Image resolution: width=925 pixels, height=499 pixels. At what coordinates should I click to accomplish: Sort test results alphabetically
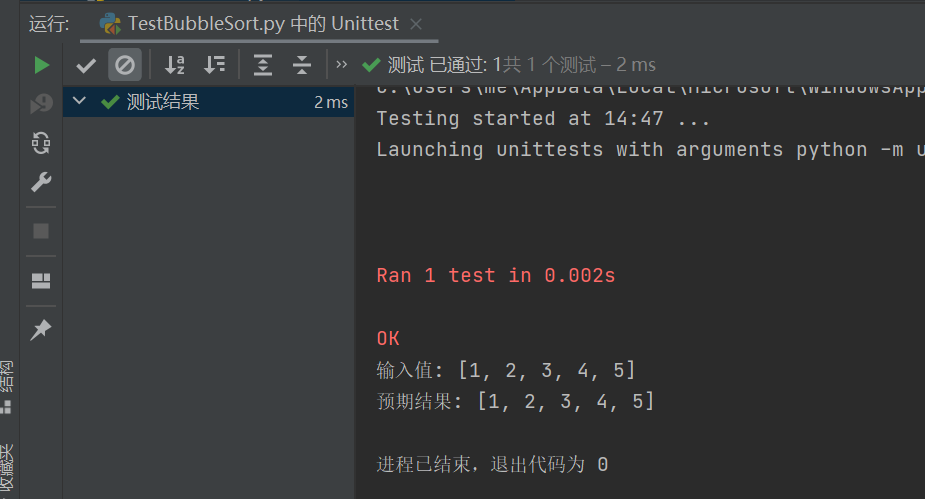(175, 65)
